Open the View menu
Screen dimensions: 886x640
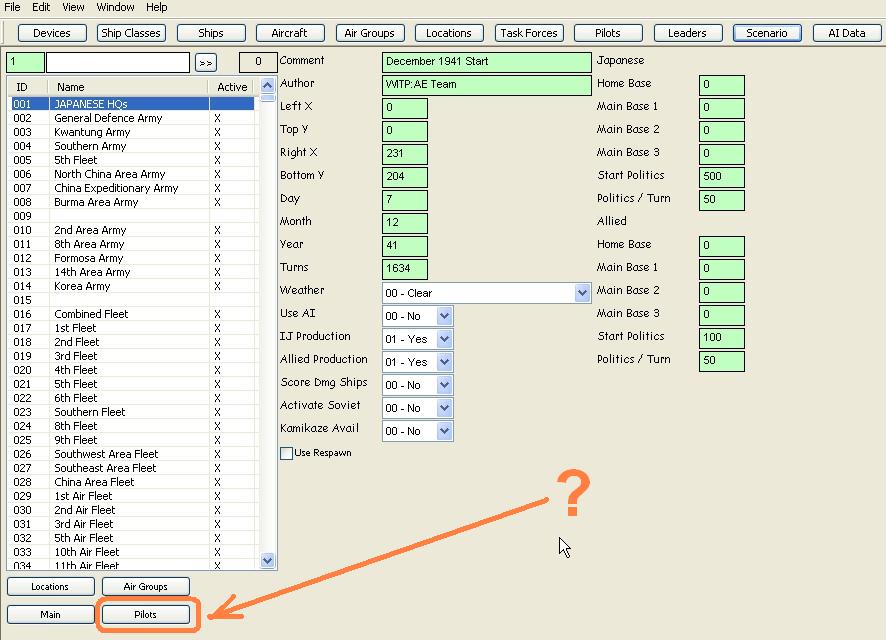coord(73,7)
